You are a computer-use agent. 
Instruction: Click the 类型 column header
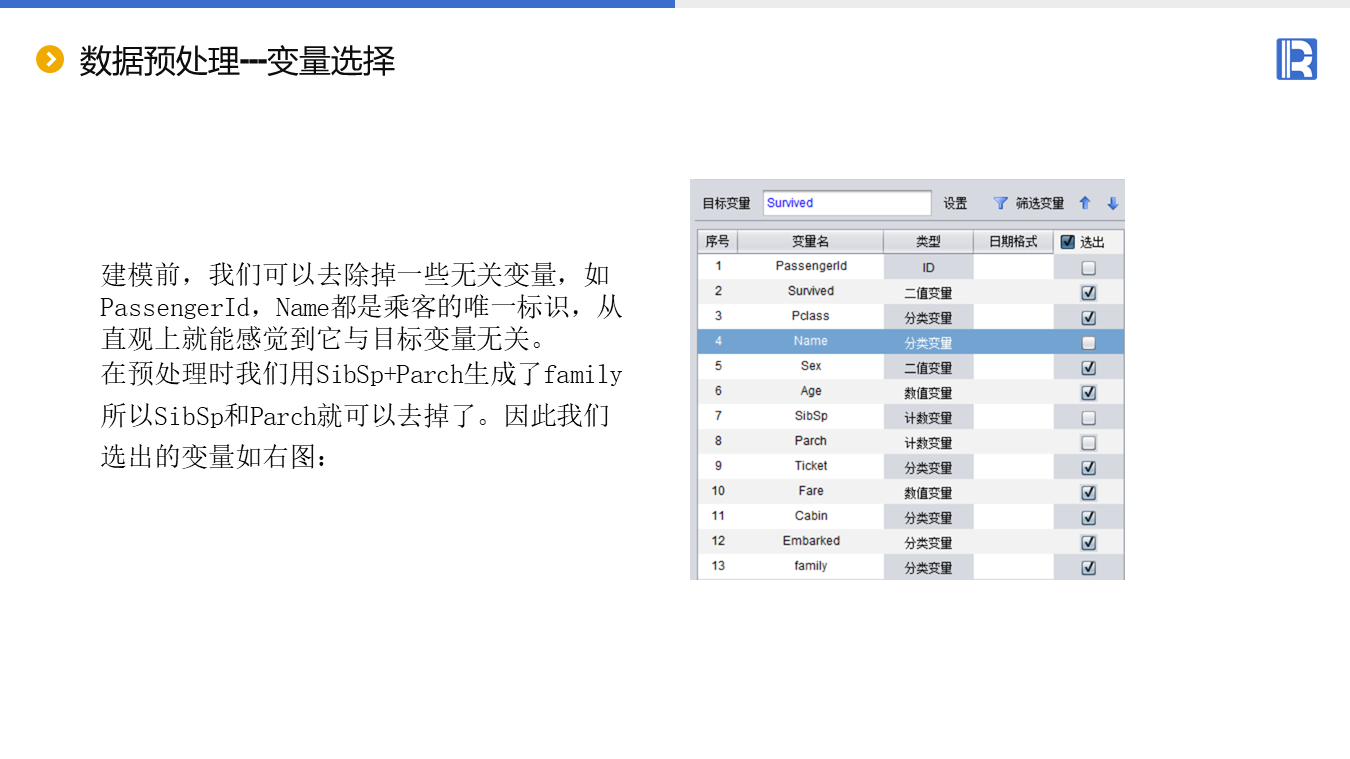pos(929,242)
